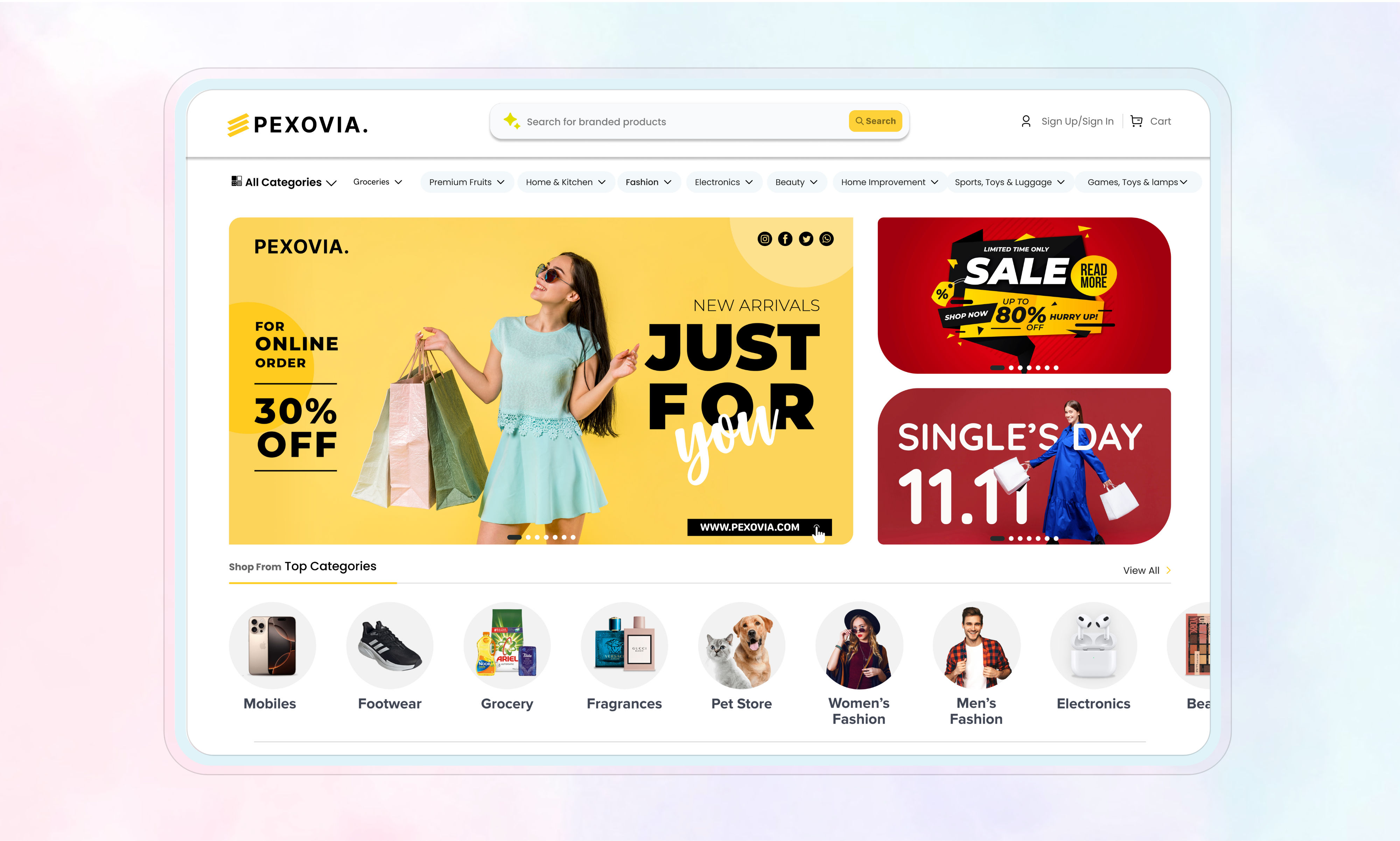Open the Electronics category dropdown

click(723, 182)
